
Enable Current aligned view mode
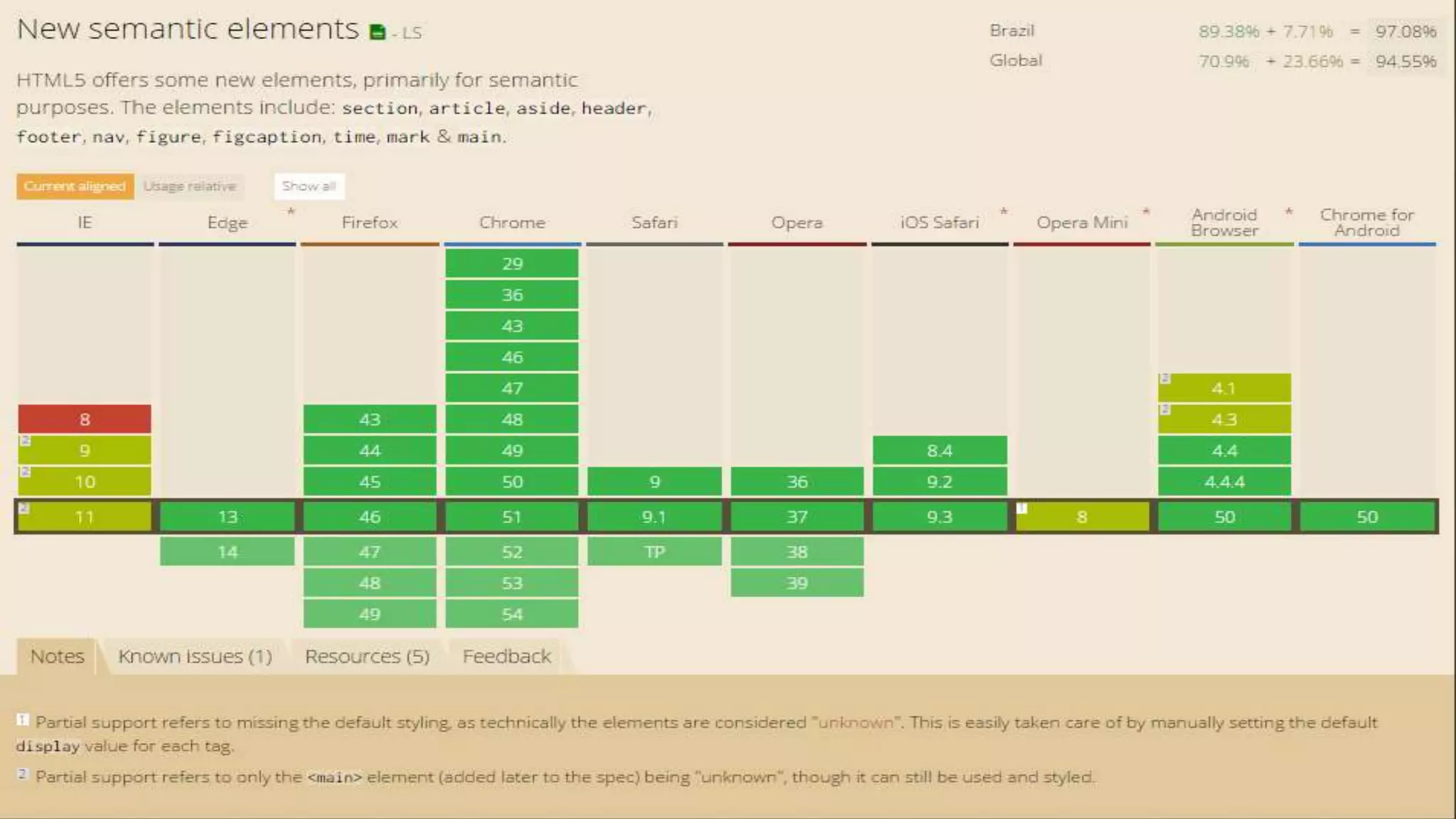click(x=75, y=186)
